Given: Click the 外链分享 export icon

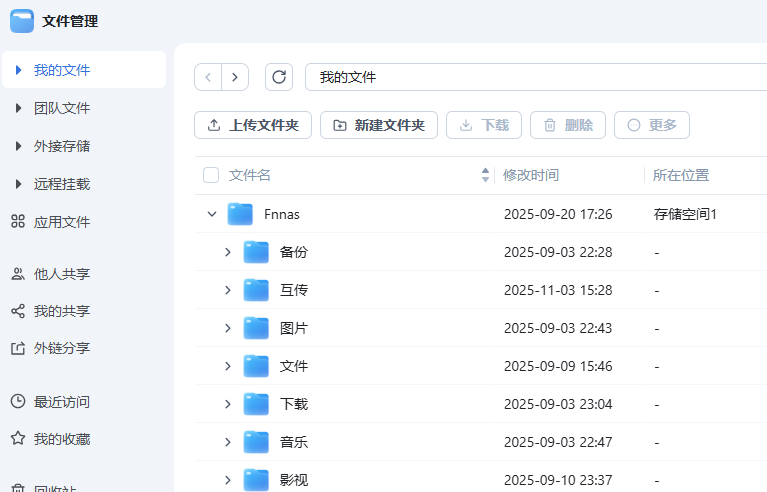Looking at the screenshot, I should pos(18,348).
